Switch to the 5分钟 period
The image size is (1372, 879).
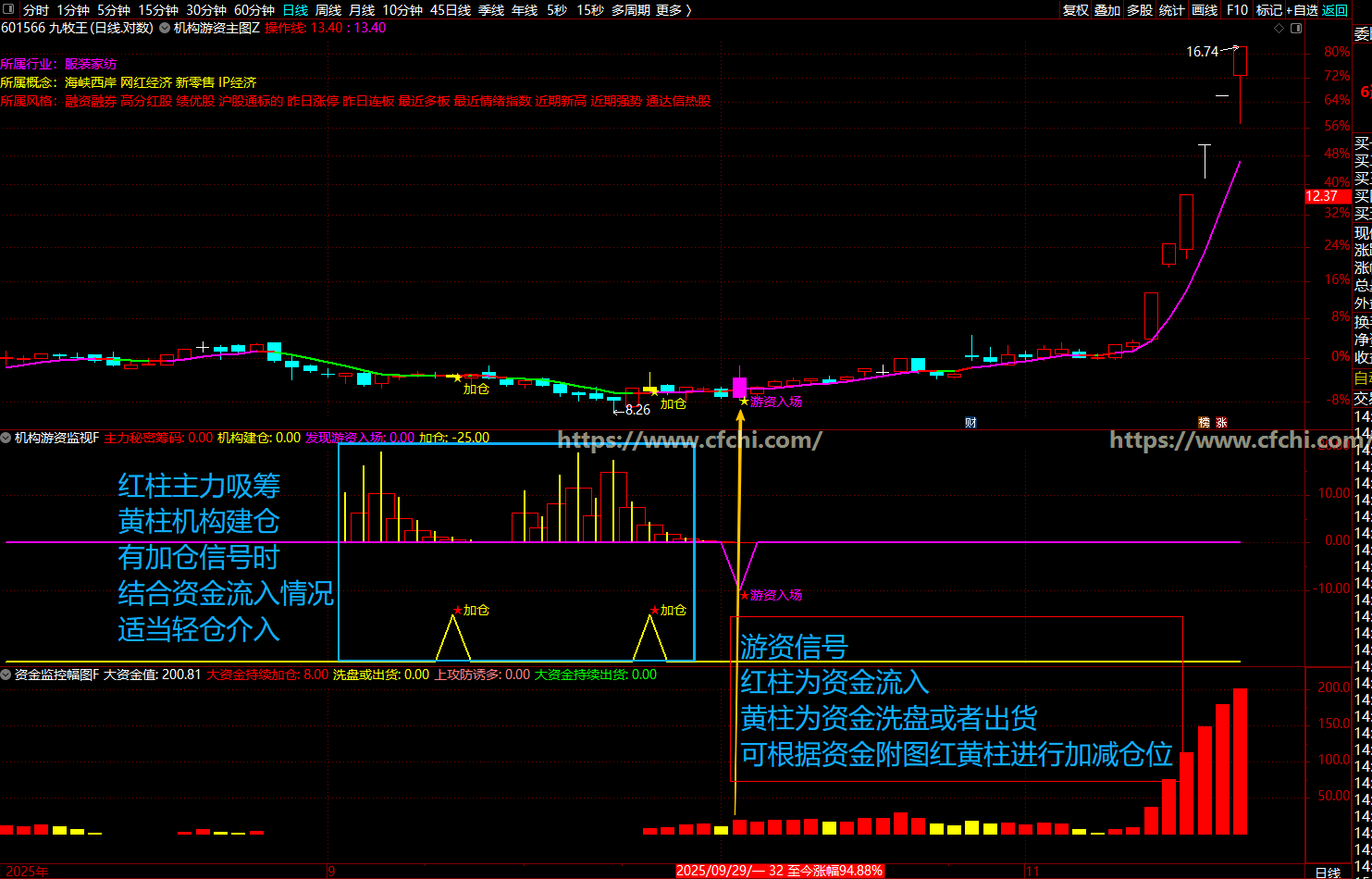click(114, 10)
